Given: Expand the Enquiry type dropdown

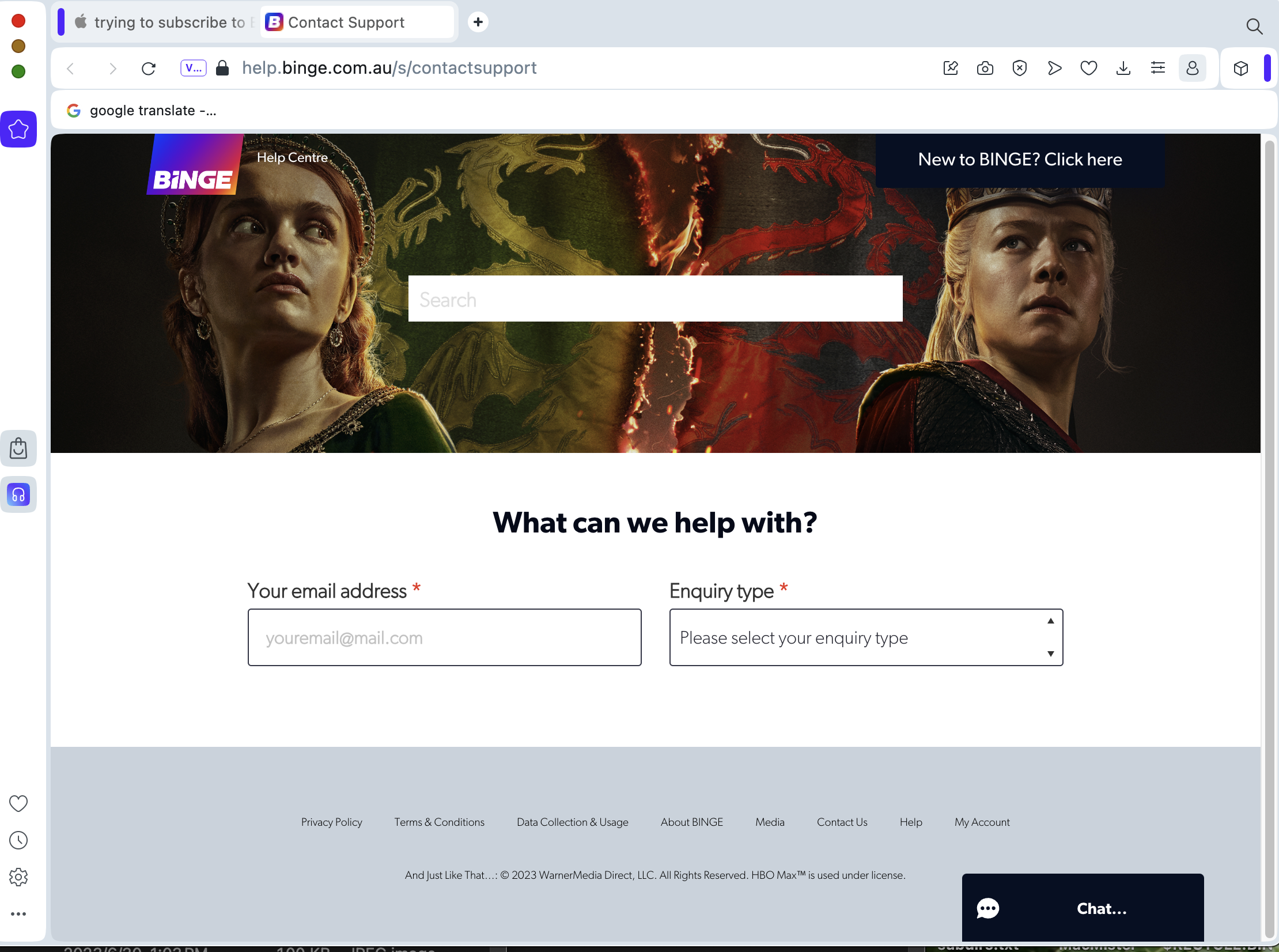Looking at the screenshot, I should 865,637.
